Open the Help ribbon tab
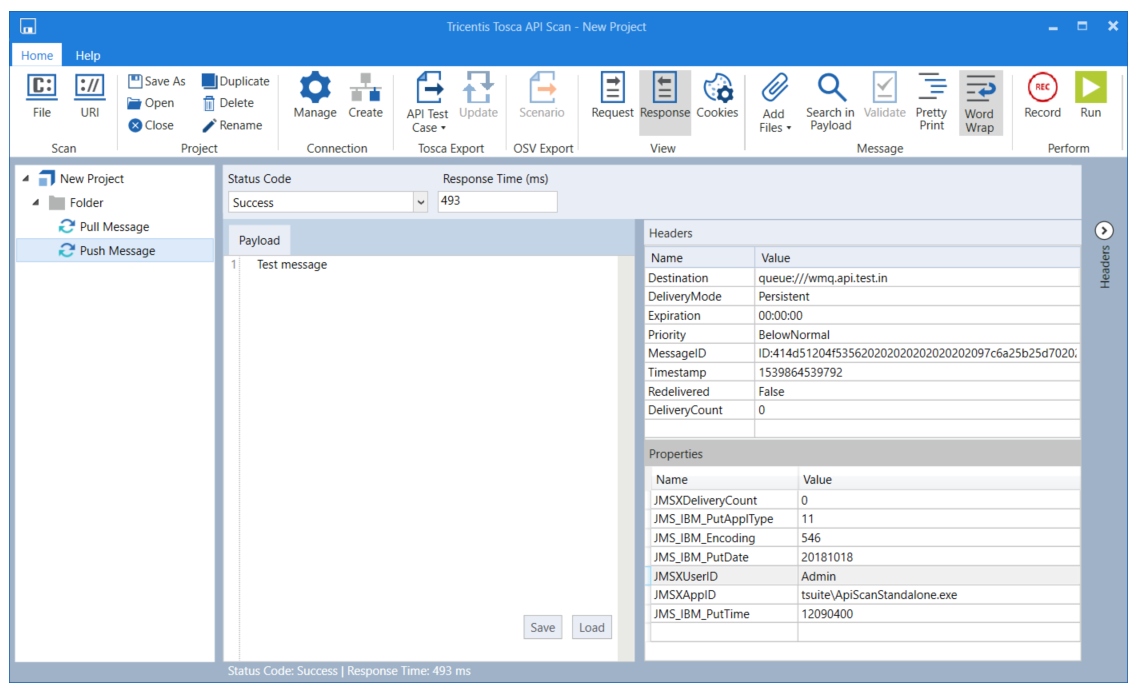 point(88,56)
